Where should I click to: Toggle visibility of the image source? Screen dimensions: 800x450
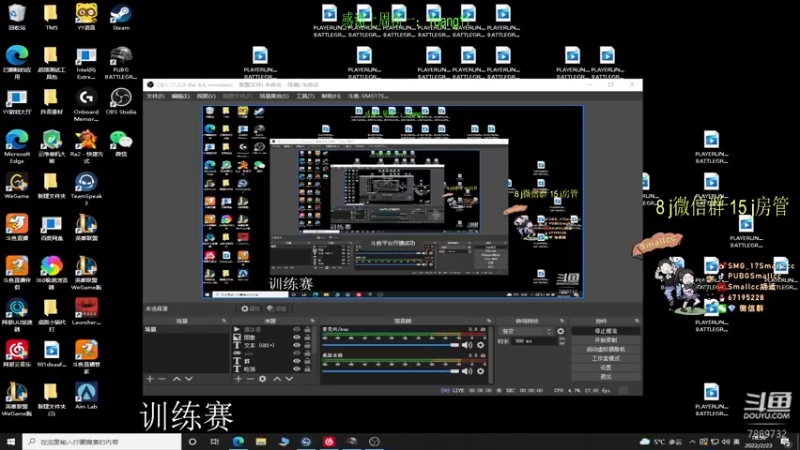[296, 337]
